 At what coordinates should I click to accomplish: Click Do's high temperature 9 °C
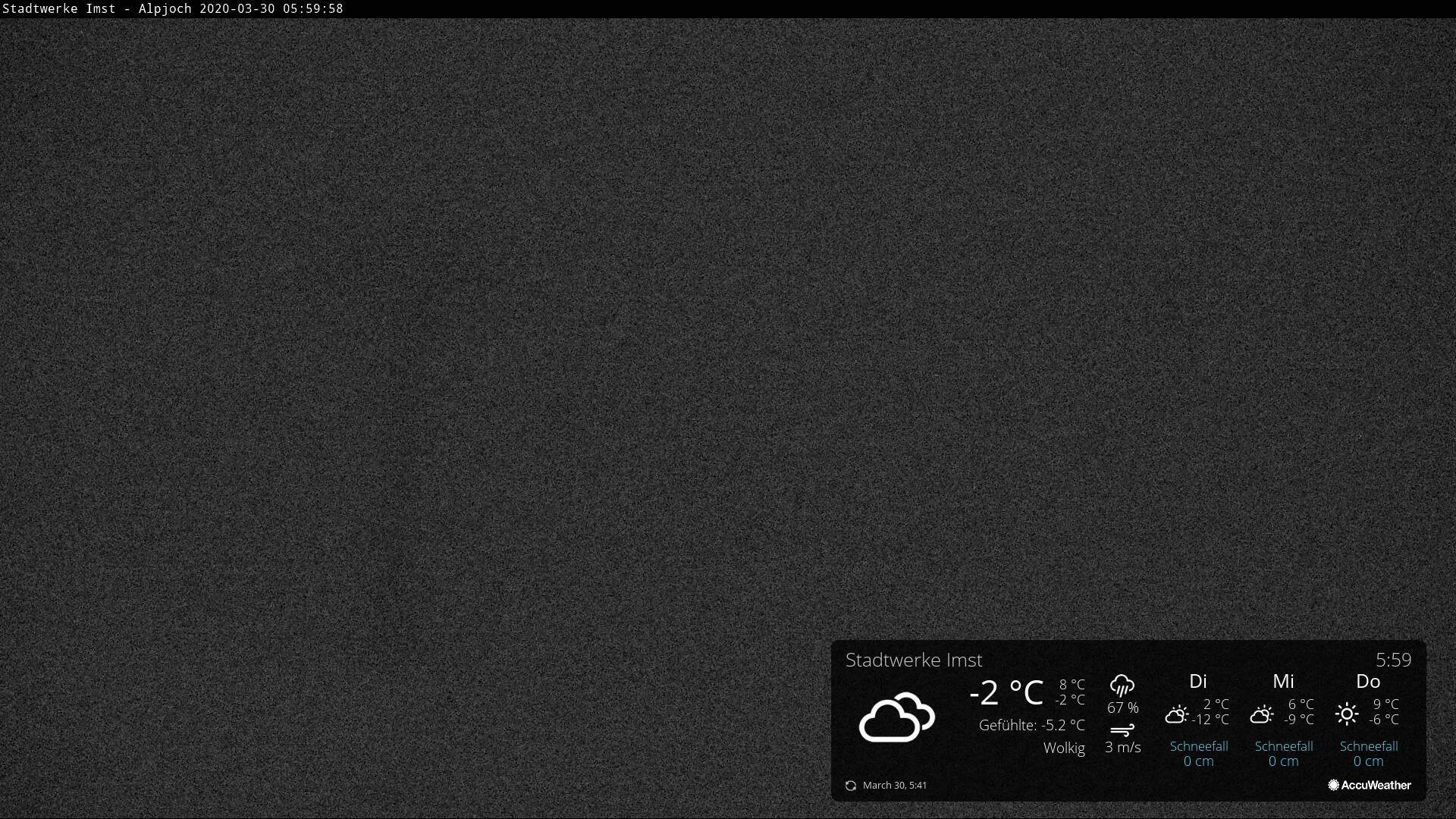(1386, 704)
